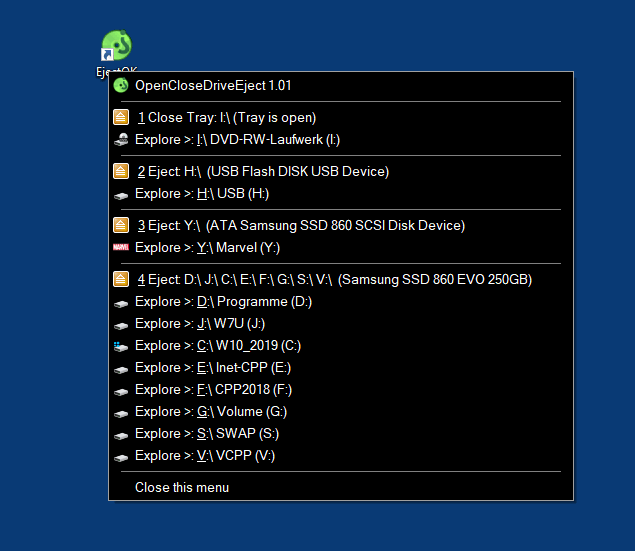Click the Marvel icon beside drive Y:
This screenshot has width=635, height=551.
[x=121, y=247]
